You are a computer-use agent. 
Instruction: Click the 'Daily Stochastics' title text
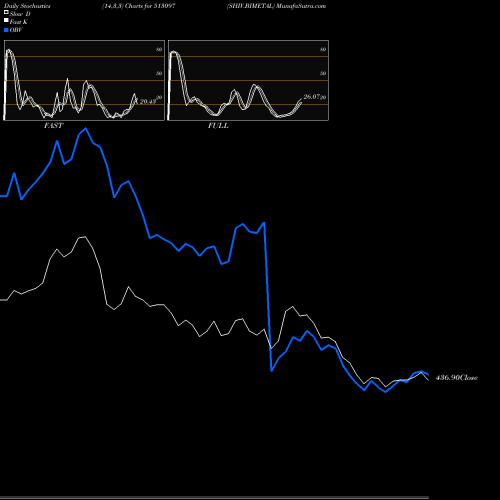click(x=27, y=6)
